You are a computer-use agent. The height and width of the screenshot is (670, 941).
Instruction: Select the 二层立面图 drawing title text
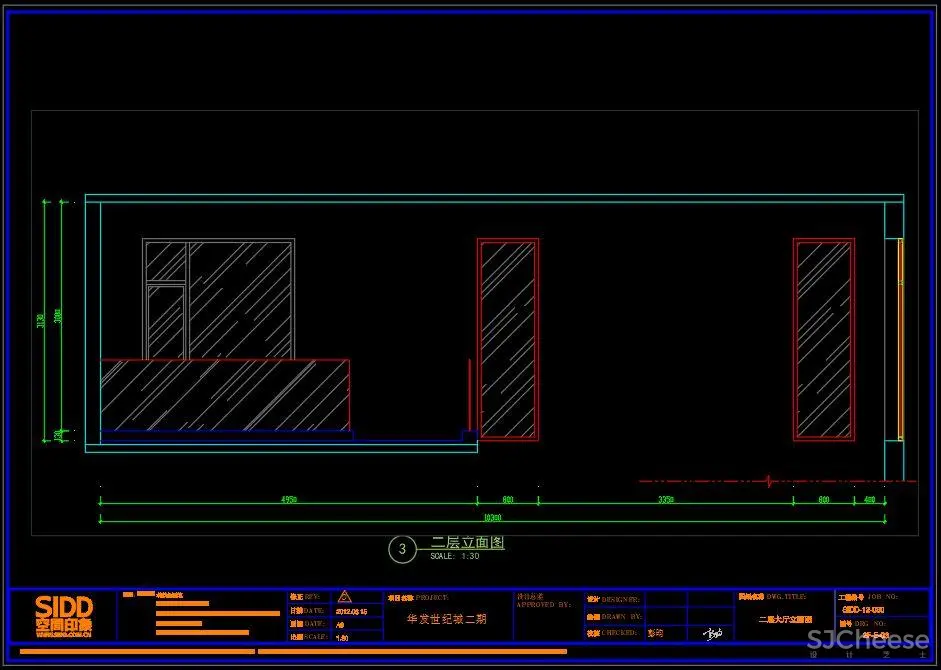467,542
